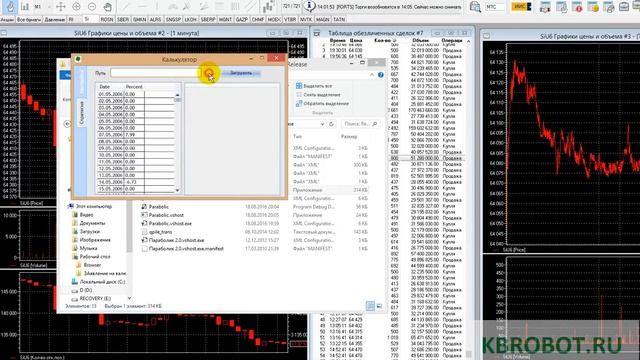
Task: Click the table scrollbar up arrow in Калькулятор
Action: [x=178, y=95]
